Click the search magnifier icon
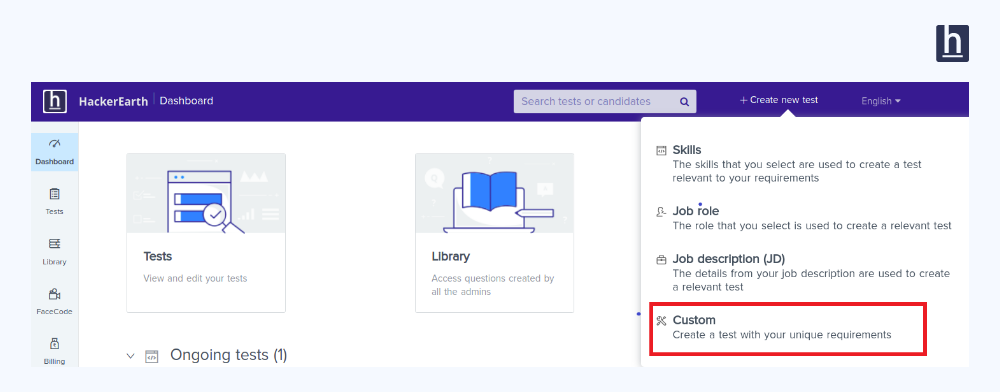The height and width of the screenshot is (392, 1000). (x=684, y=101)
